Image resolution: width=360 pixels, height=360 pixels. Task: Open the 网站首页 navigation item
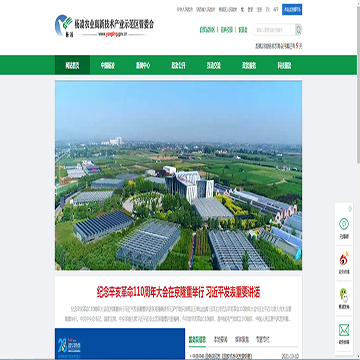pyautogui.click(x=72, y=65)
